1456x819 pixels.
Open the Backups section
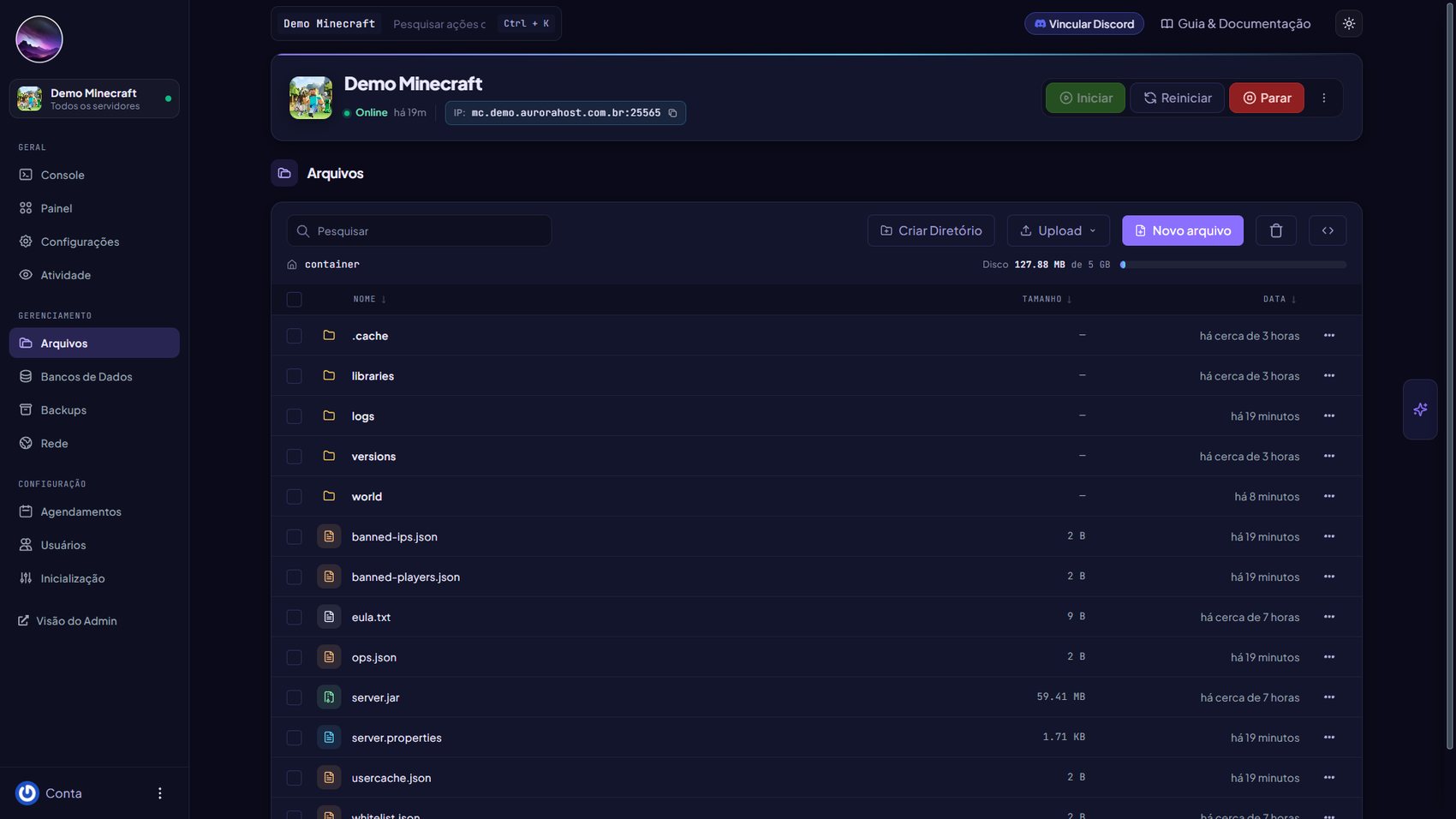94,410
